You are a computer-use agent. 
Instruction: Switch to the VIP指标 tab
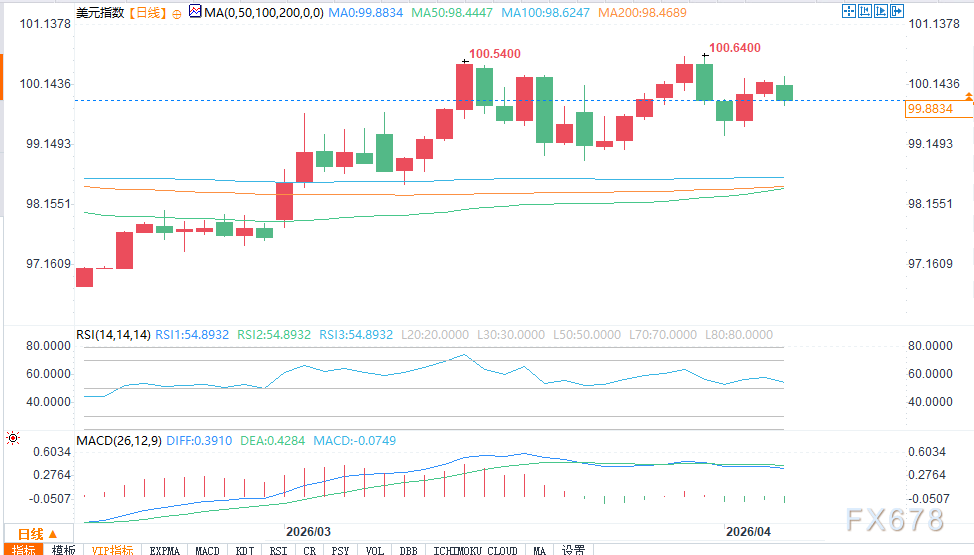click(111, 549)
